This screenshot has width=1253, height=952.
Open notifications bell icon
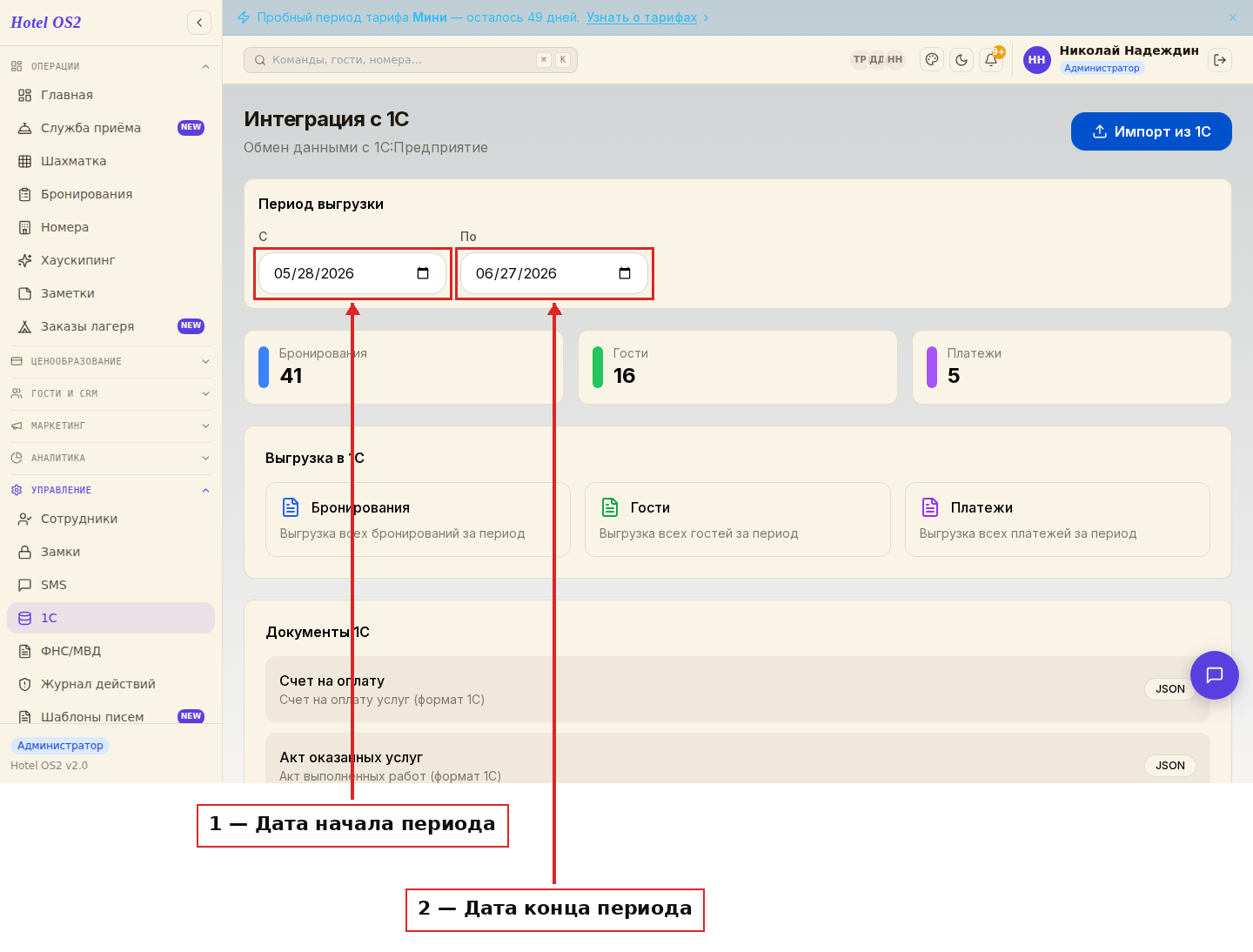991,60
